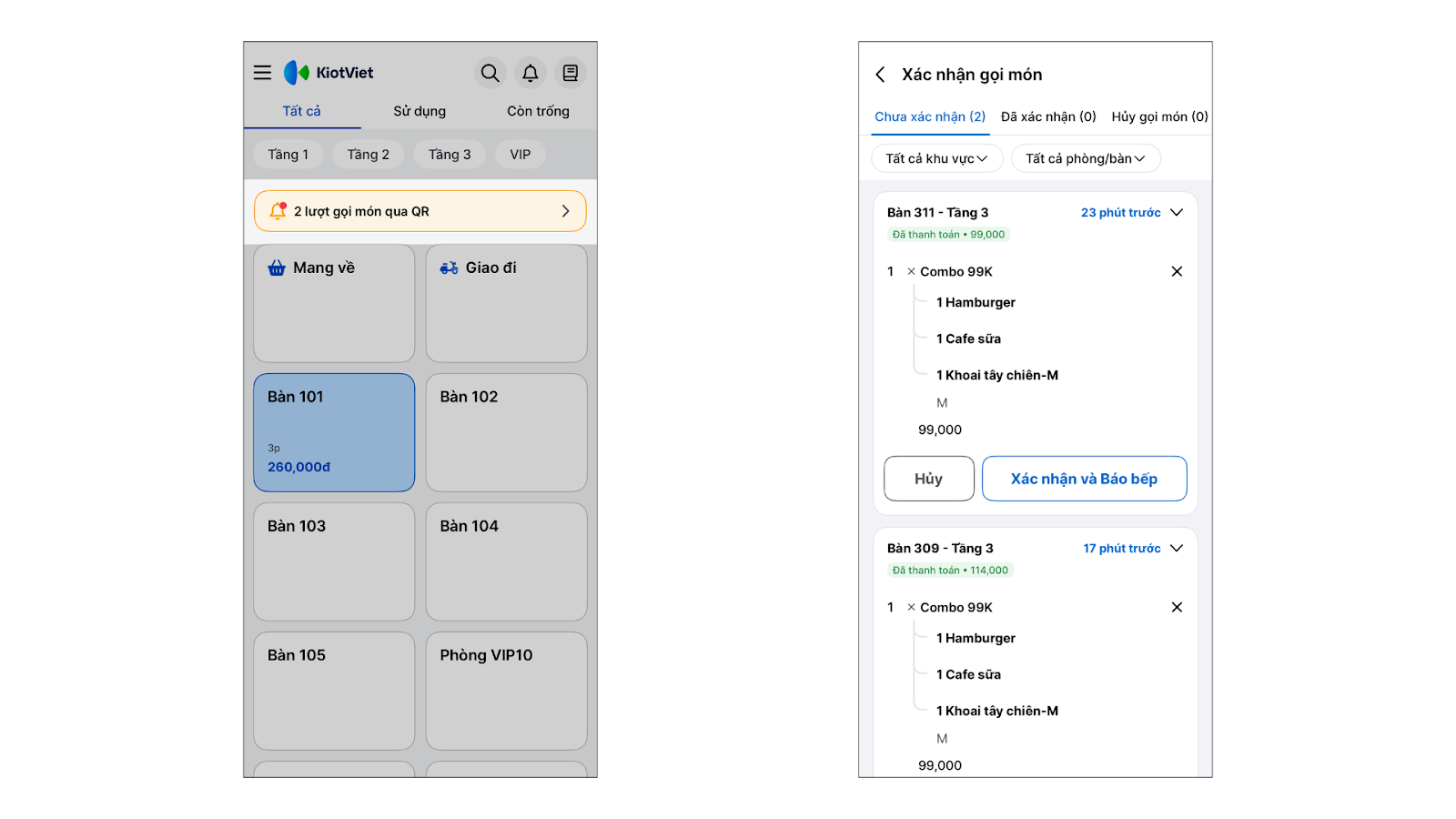1456x819 pixels.
Task: Open the Mang về takeaway card
Action: pyautogui.click(x=334, y=303)
